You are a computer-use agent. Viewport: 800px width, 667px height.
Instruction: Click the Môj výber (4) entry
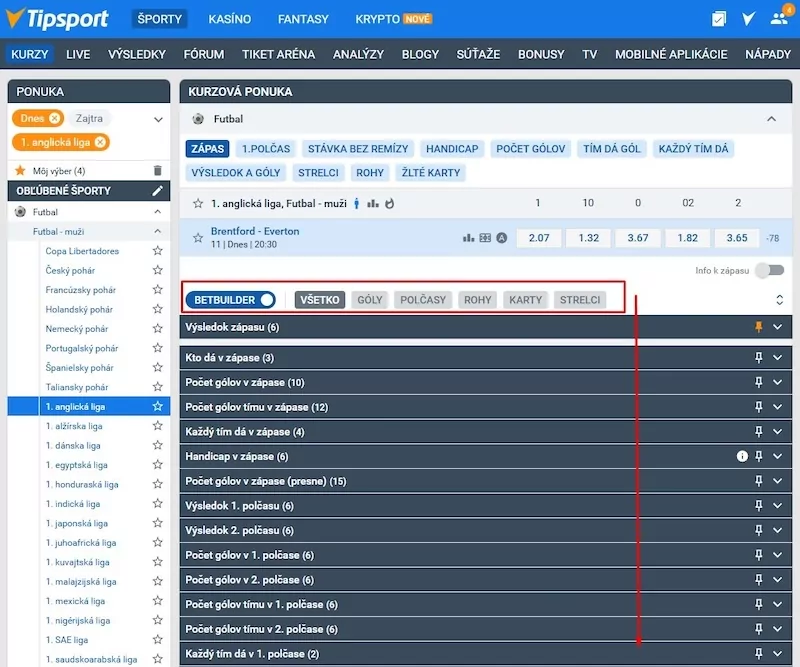[x=59, y=171]
